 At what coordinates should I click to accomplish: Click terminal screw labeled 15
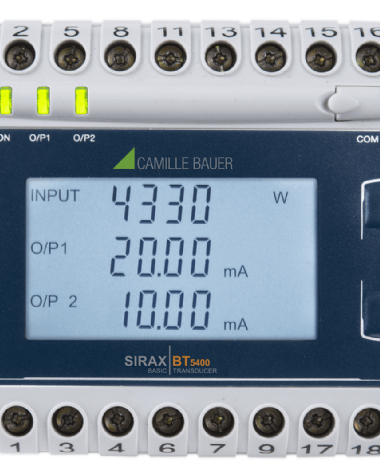pos(321,57)
